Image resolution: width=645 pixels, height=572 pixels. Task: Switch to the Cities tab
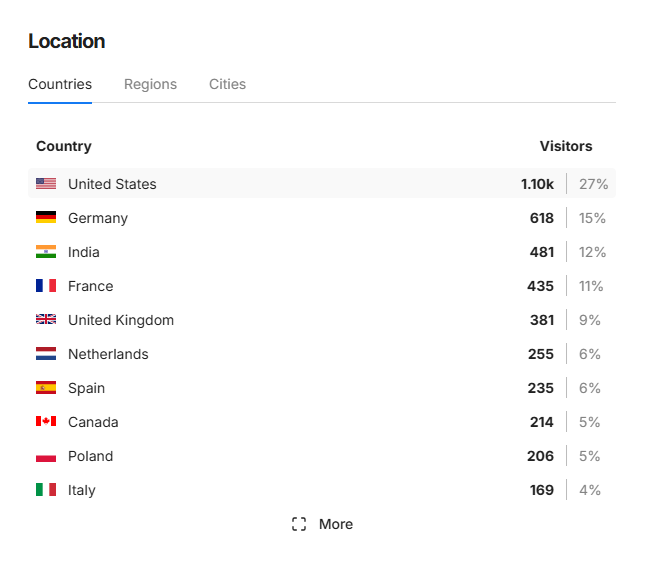[227, 84]
